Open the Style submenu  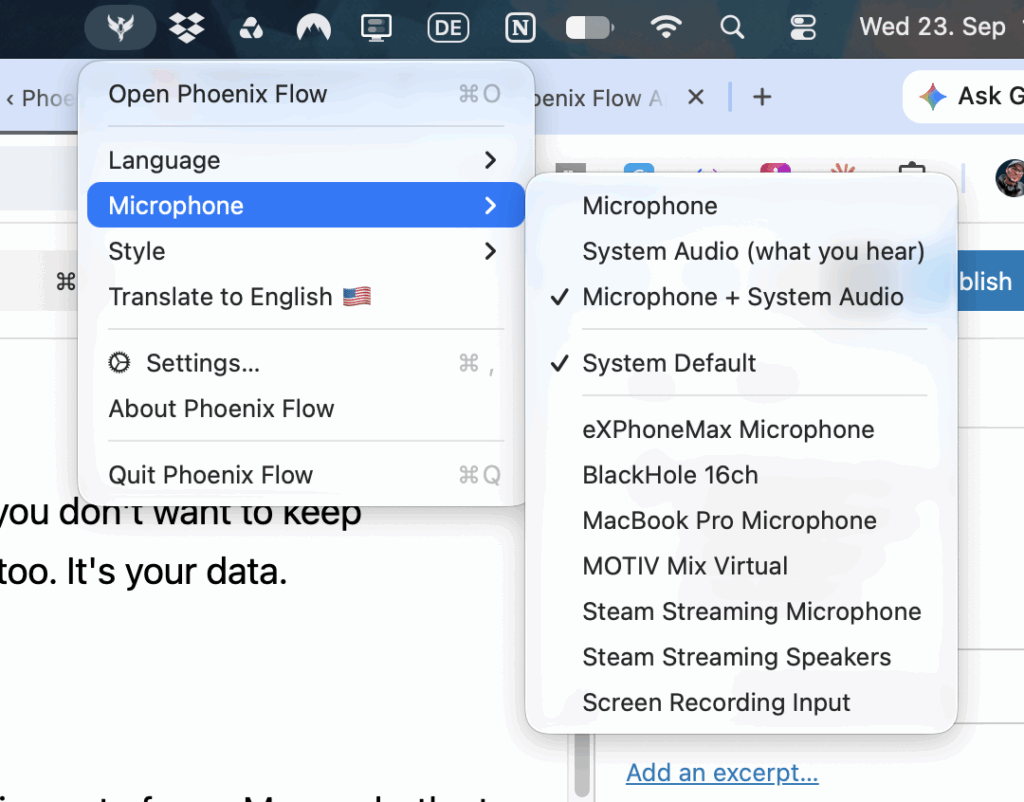306,251
